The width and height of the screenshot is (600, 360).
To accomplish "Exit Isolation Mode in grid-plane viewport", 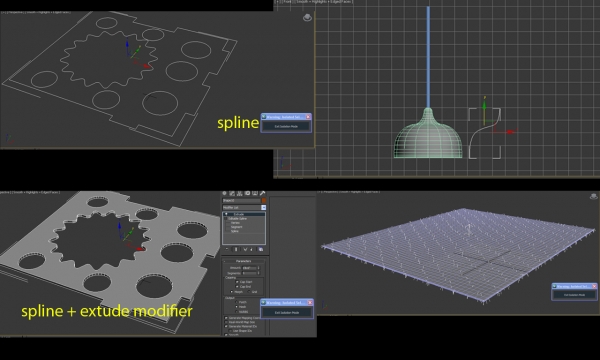I will coord(574,295).
